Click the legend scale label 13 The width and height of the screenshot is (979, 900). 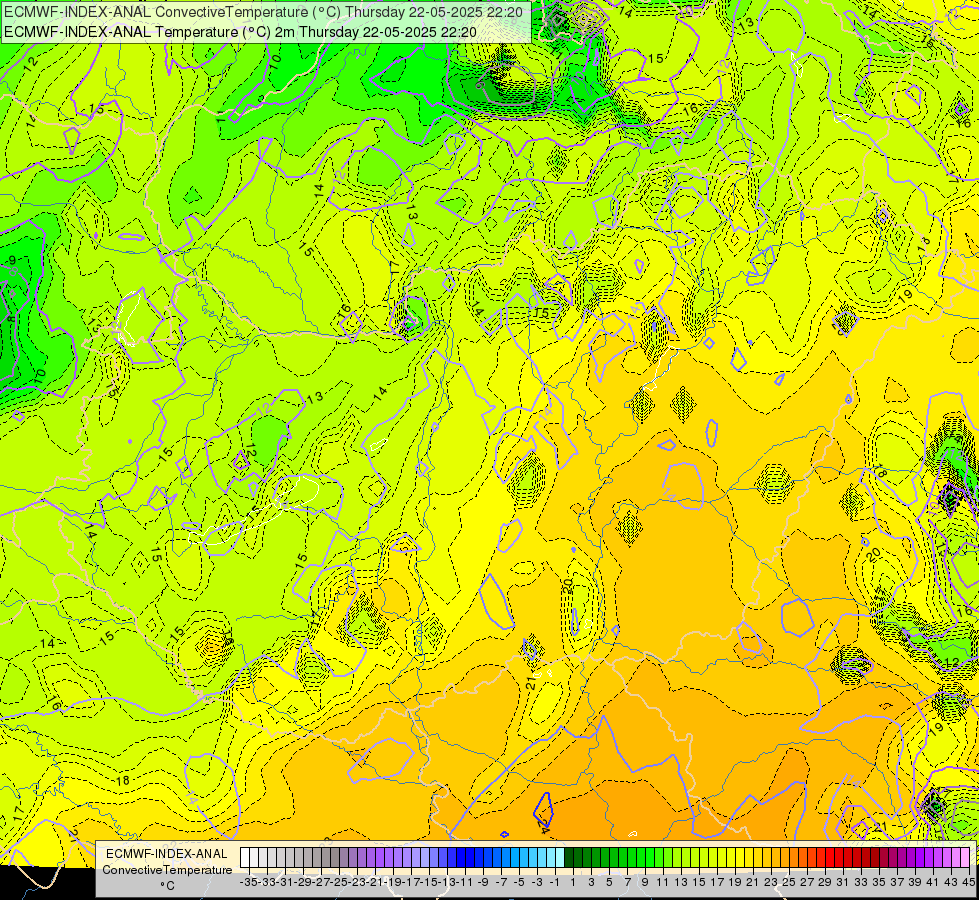[x=681, y=882]
